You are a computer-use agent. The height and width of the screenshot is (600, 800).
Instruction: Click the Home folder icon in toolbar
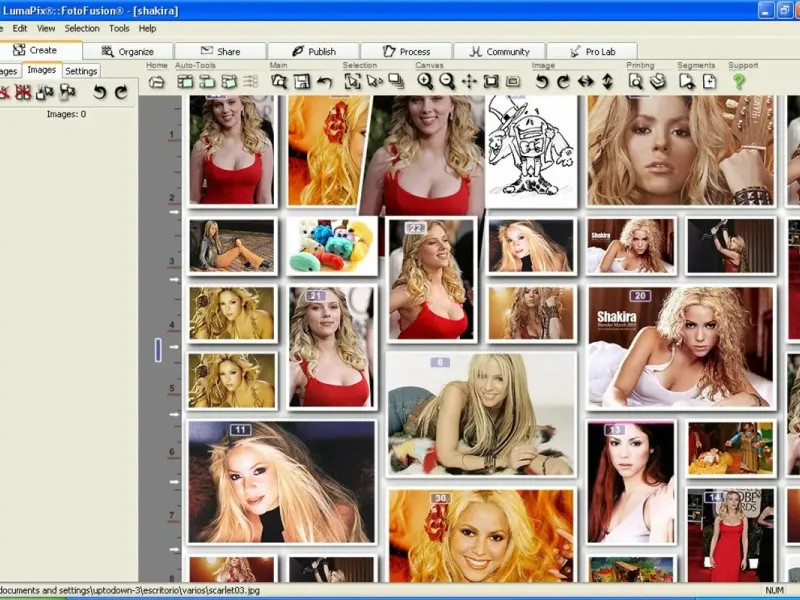(x=157, y=82)
